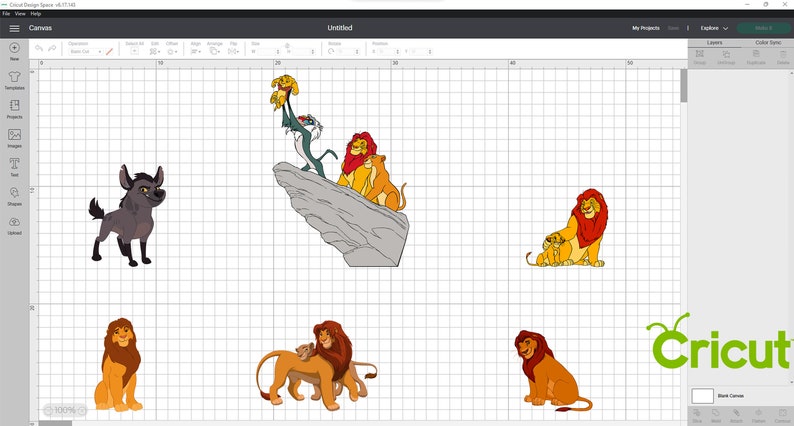Click the Blank Canvas white color swatch
Viewport: 794px width, 426px height.
click(702, 396)
